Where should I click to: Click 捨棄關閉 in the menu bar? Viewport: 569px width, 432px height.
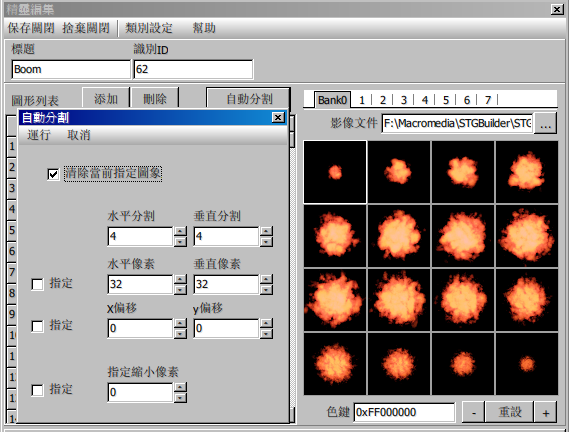[86, 28]
